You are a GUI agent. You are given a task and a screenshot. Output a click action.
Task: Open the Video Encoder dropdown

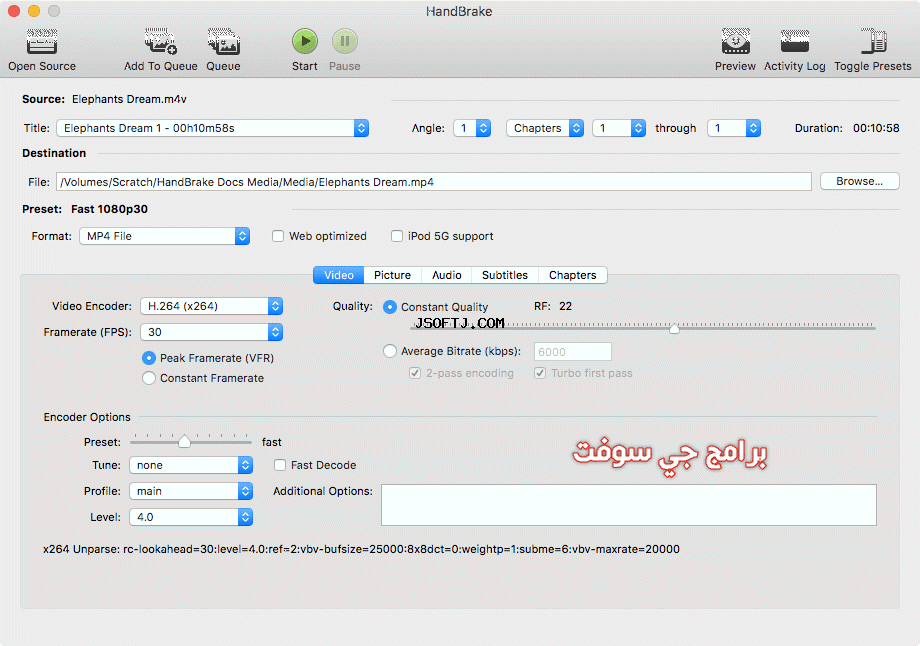(211, 306)
